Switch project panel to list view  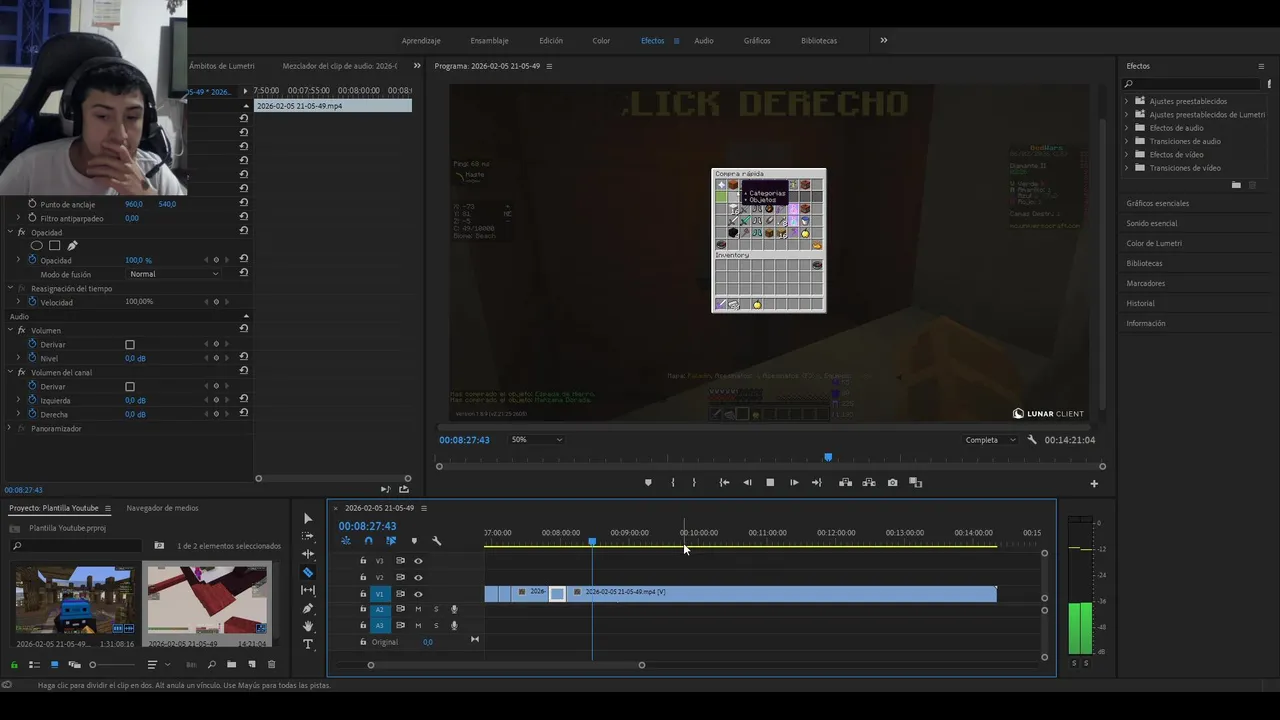(33, 665)
